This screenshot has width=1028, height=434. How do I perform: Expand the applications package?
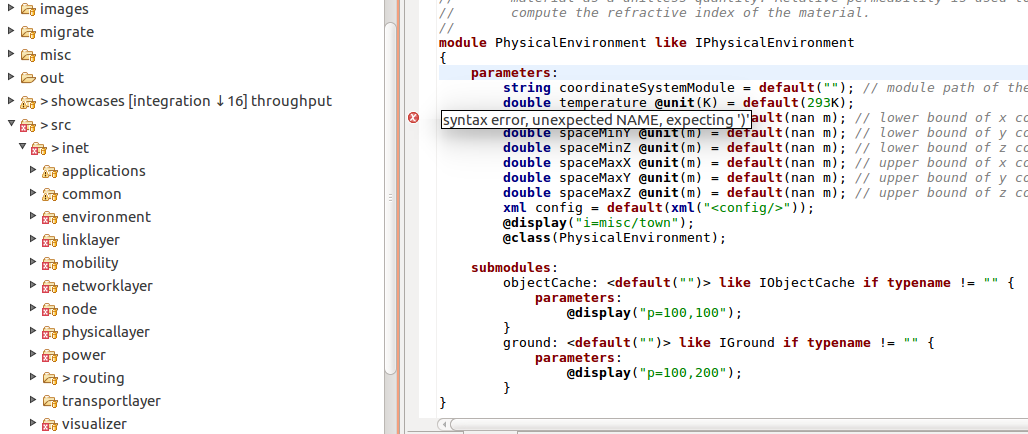tap(33, 170)
